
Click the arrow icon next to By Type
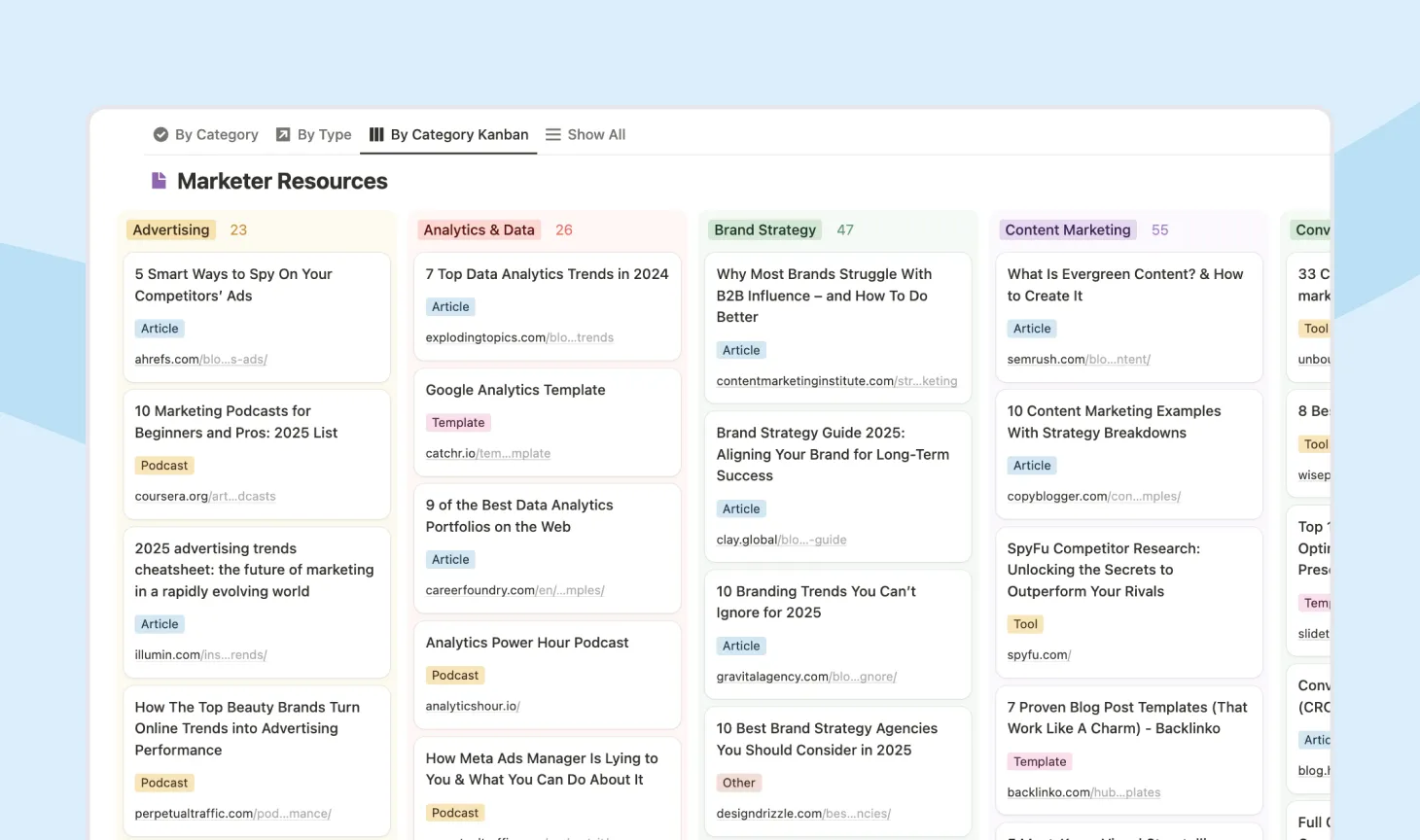point(283,134)
